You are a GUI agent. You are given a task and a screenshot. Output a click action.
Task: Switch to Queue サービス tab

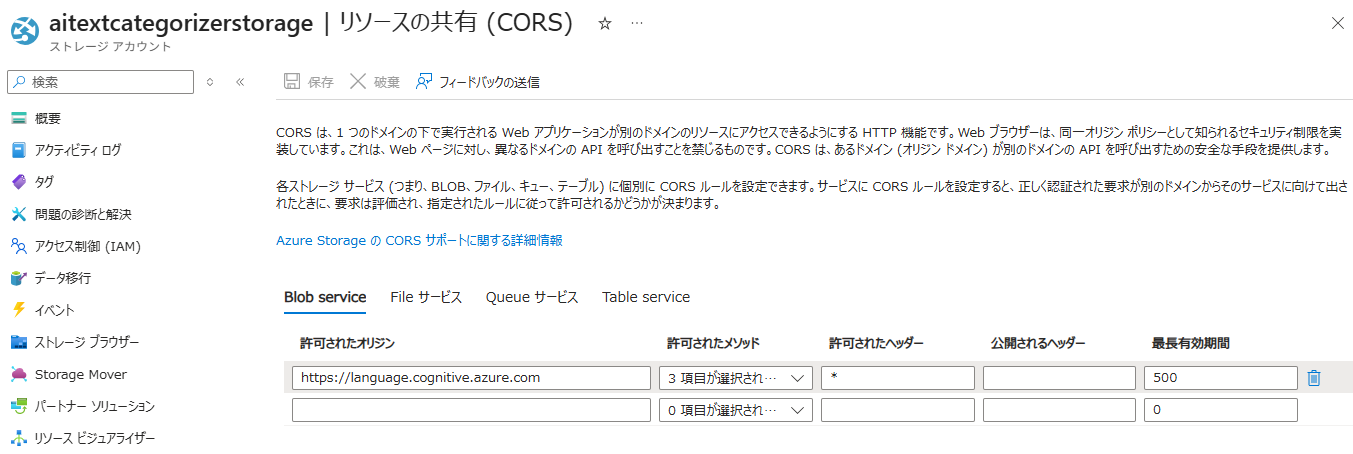(532, 297)
